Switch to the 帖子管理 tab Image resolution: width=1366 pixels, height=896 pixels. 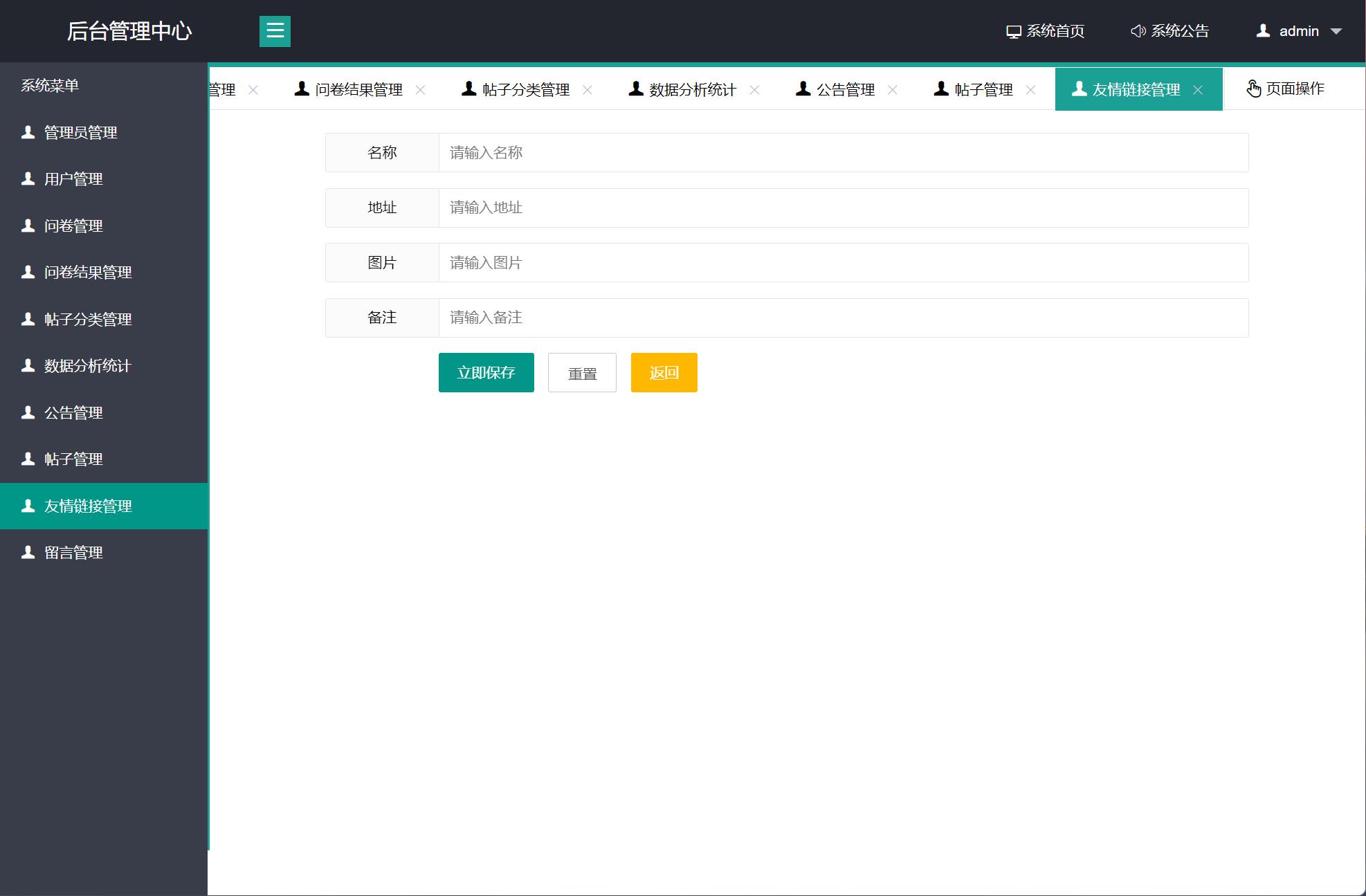983,89
